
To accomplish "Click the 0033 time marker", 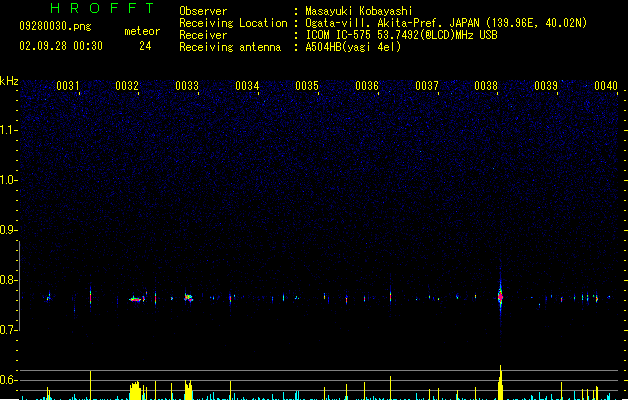I will pyautogui.click(x=187, y=86).
